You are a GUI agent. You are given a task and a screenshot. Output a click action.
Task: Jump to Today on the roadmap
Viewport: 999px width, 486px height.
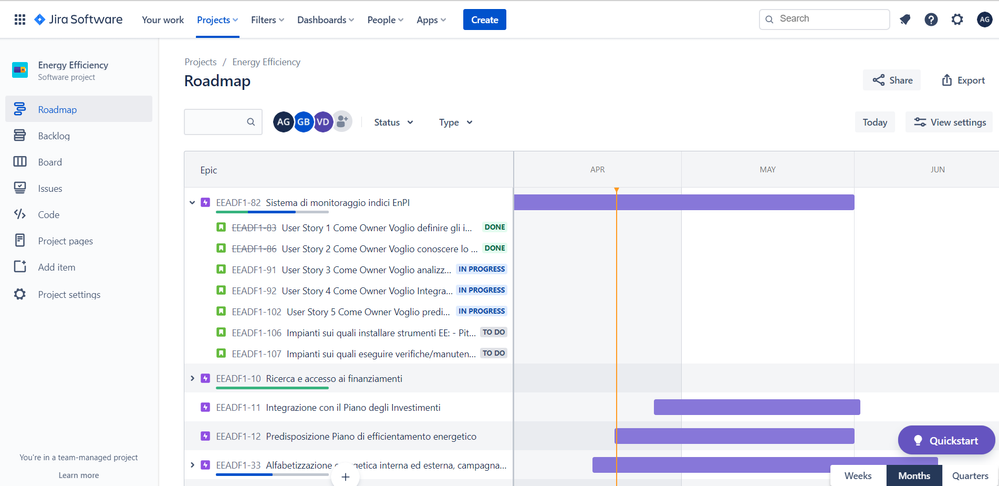[x=875, y=122]
